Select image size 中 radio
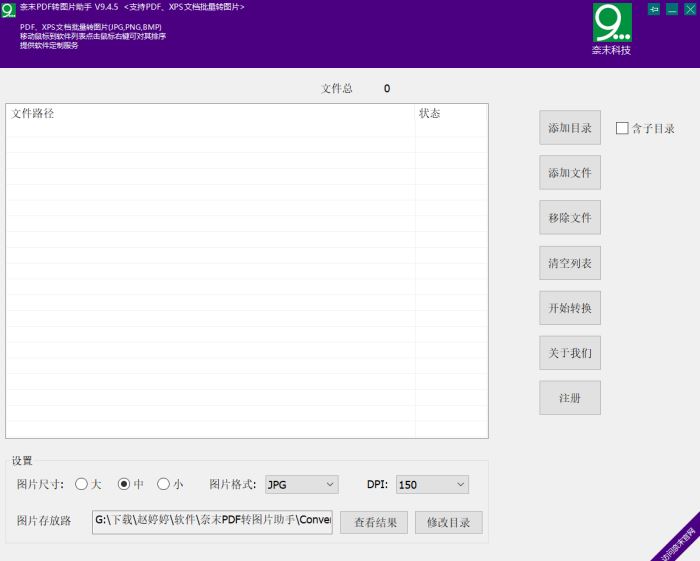The image size is (700, 561). pyautogui.click(x=124, y=484)
